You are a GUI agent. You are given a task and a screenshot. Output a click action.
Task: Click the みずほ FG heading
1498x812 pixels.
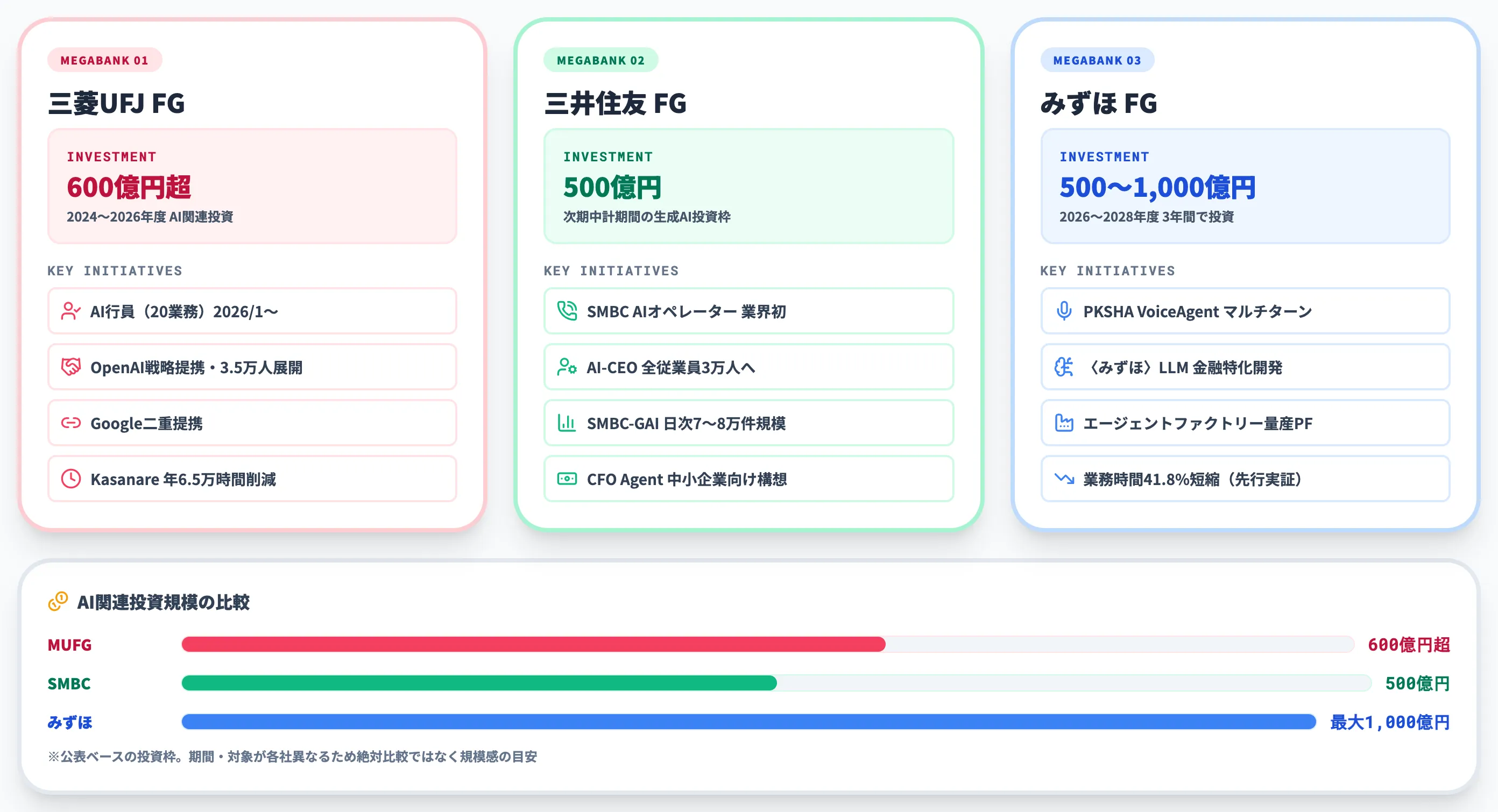[x=1099, y=103]
